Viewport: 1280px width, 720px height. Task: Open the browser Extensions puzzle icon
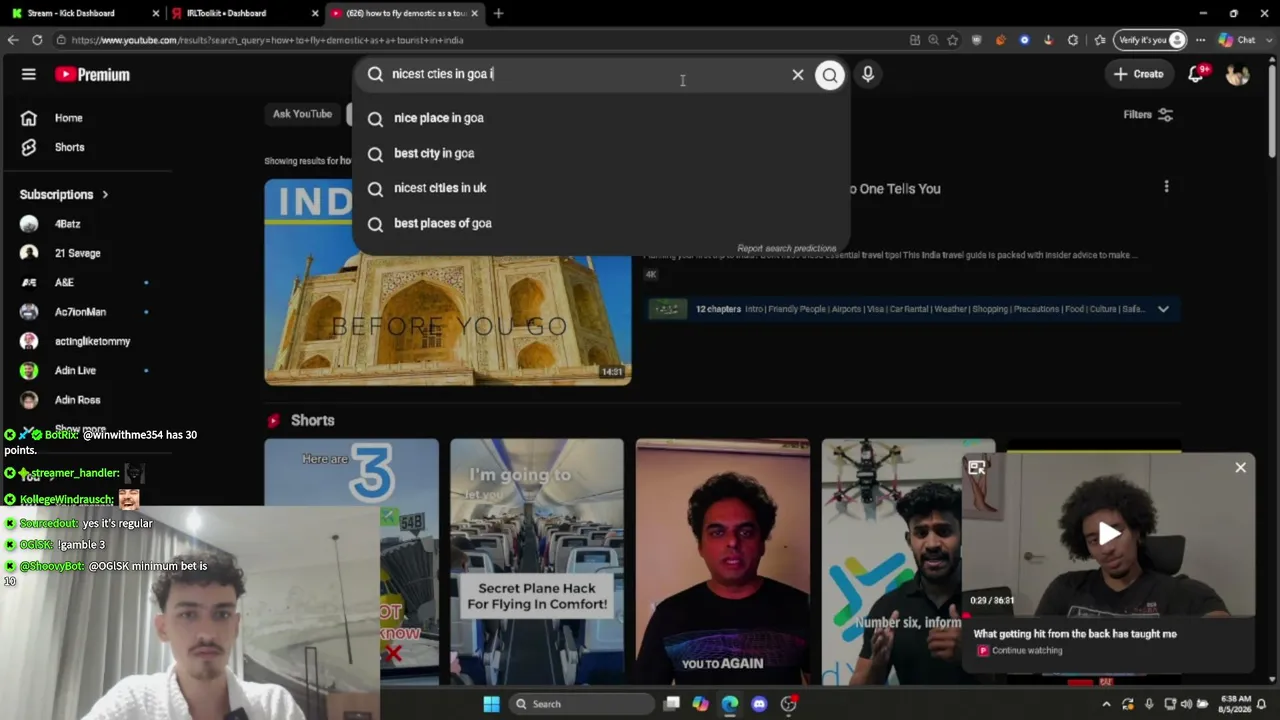1073,40
